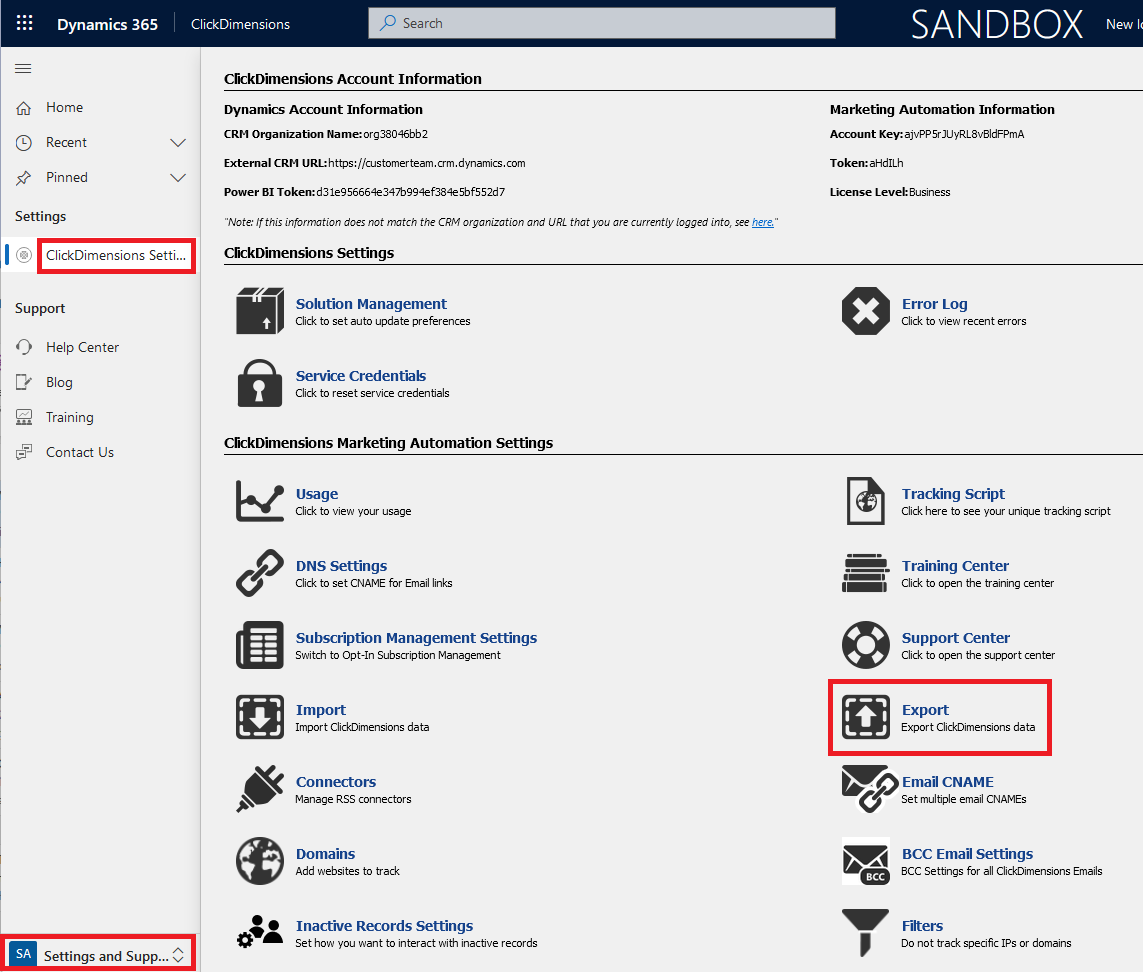Viewport: 1143px width, 972px height.
Task: Click the Solution Management box icon
Action: 260,311
